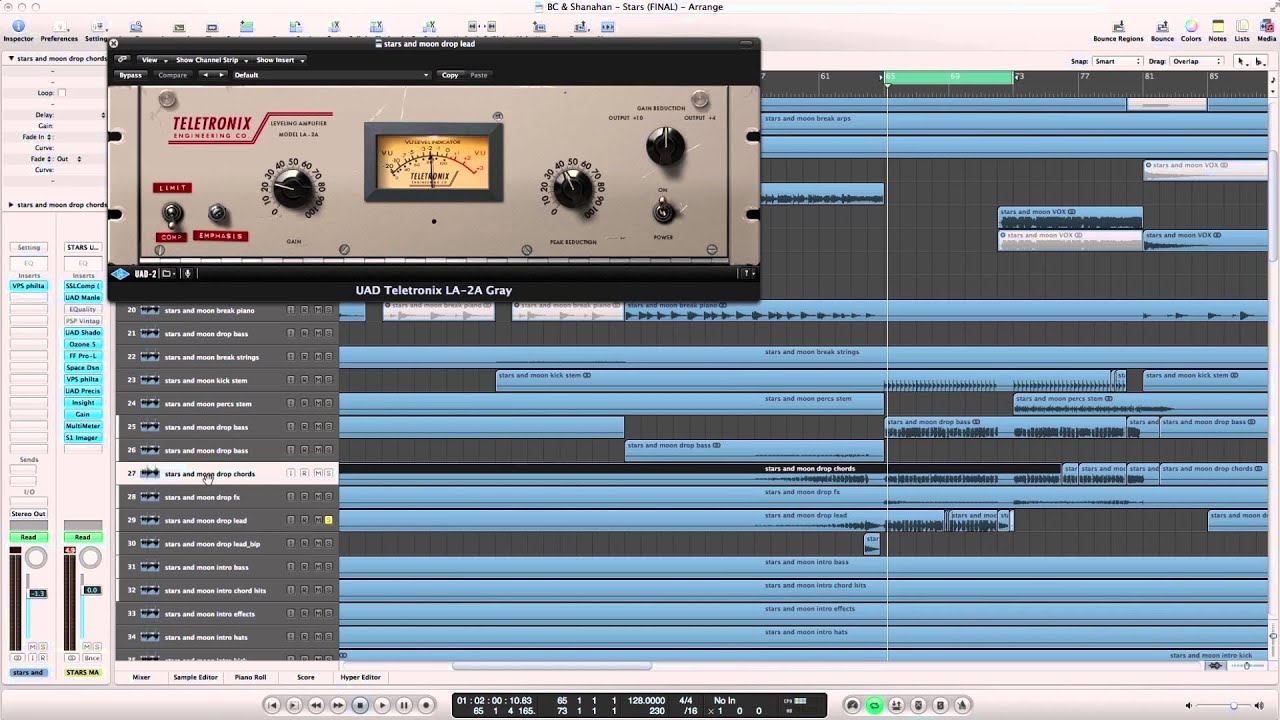This screenshot has height=720, width=1280.
Task: Click the Compare button in the plugin header
Action: 172,75
